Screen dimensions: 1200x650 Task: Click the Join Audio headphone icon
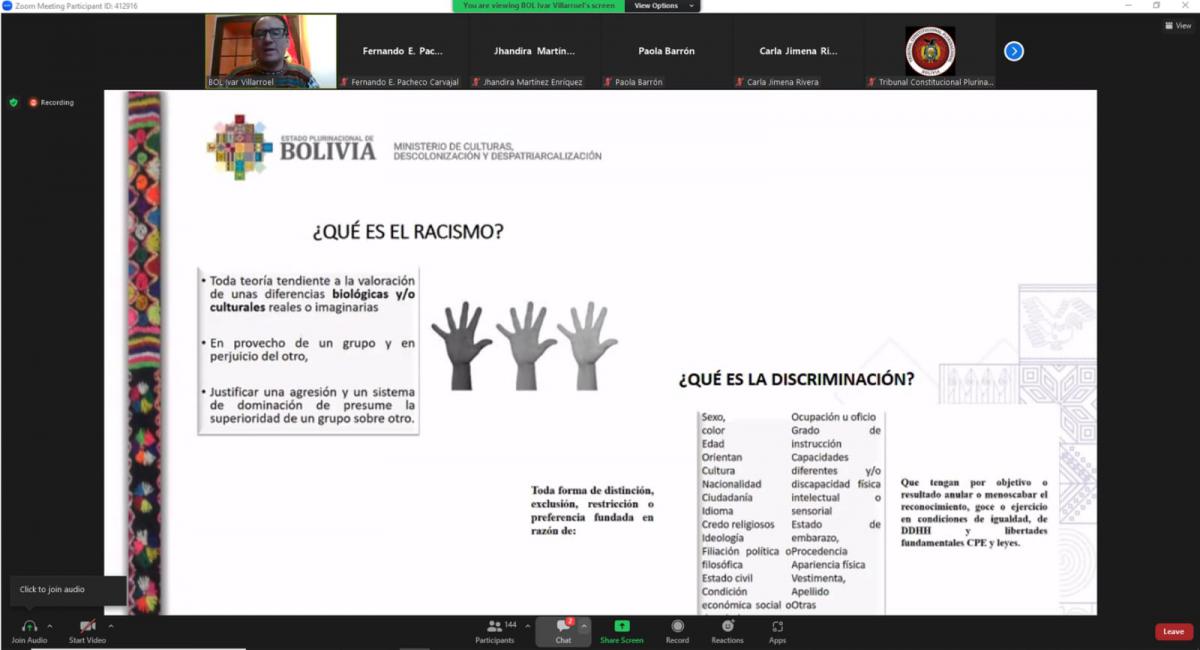coord(29,626)
